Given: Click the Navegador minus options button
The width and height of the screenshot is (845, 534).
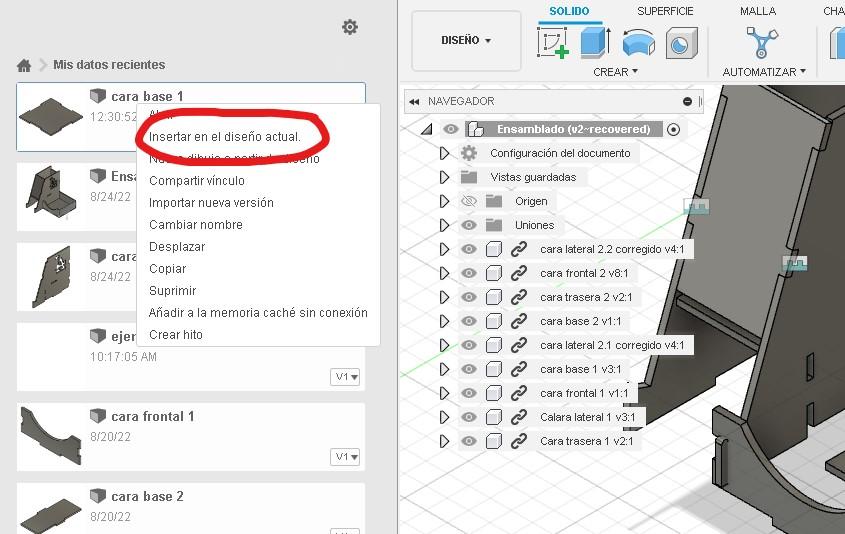Looking at the screenshot, I should 687,101.
